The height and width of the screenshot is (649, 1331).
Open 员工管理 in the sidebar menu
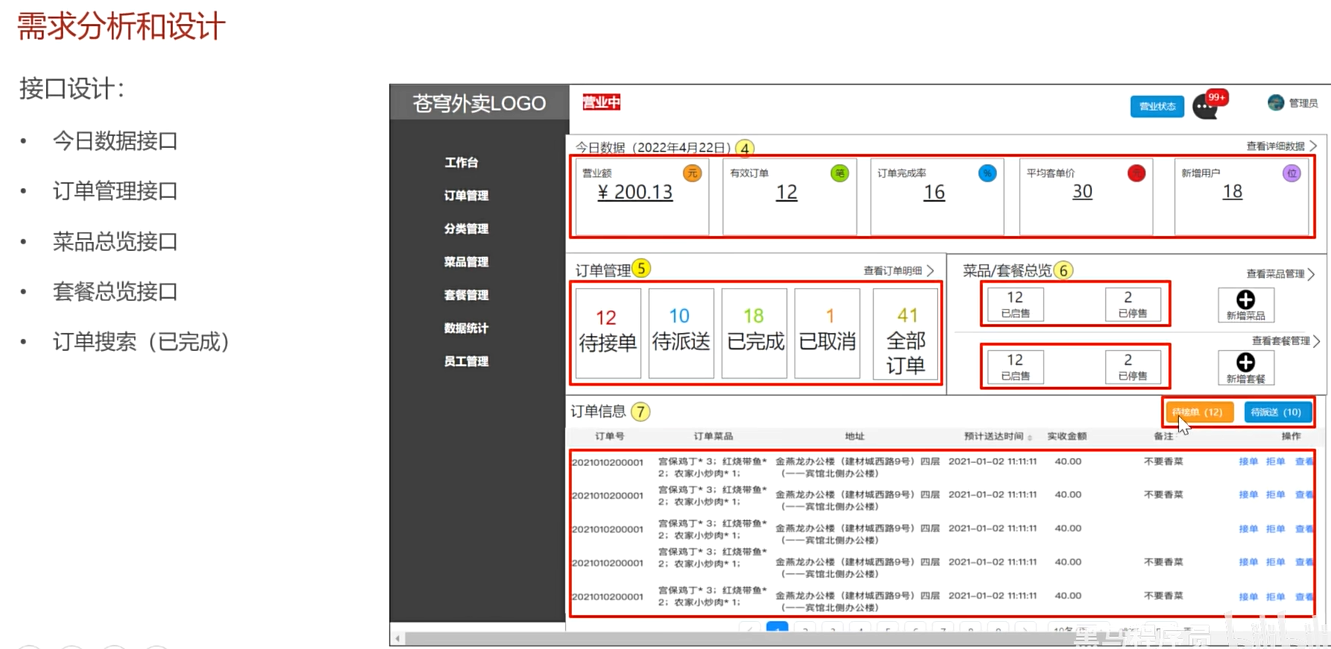pyautogui.click(x=467, y=361)
